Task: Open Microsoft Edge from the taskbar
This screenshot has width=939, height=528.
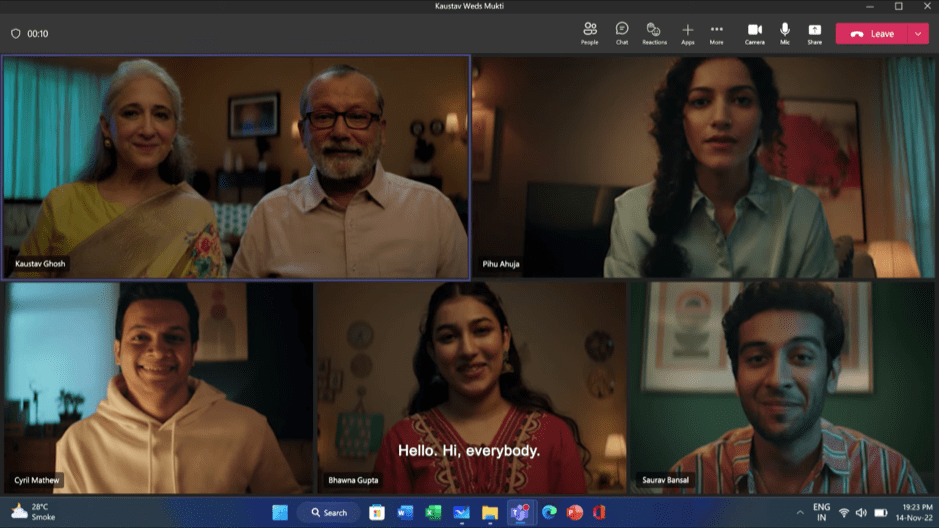Action: coord(549,512)
